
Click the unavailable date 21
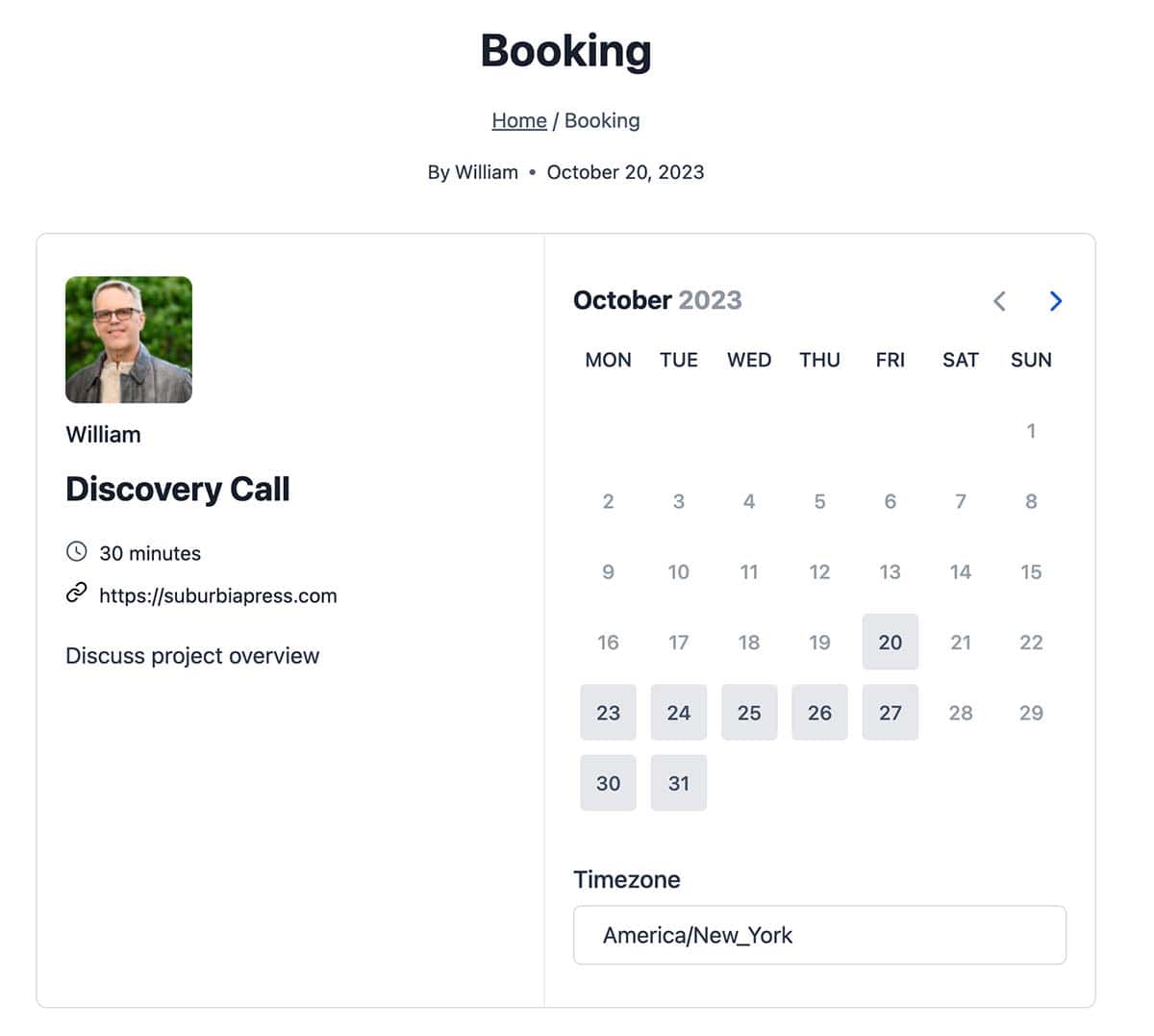point(961,642)
